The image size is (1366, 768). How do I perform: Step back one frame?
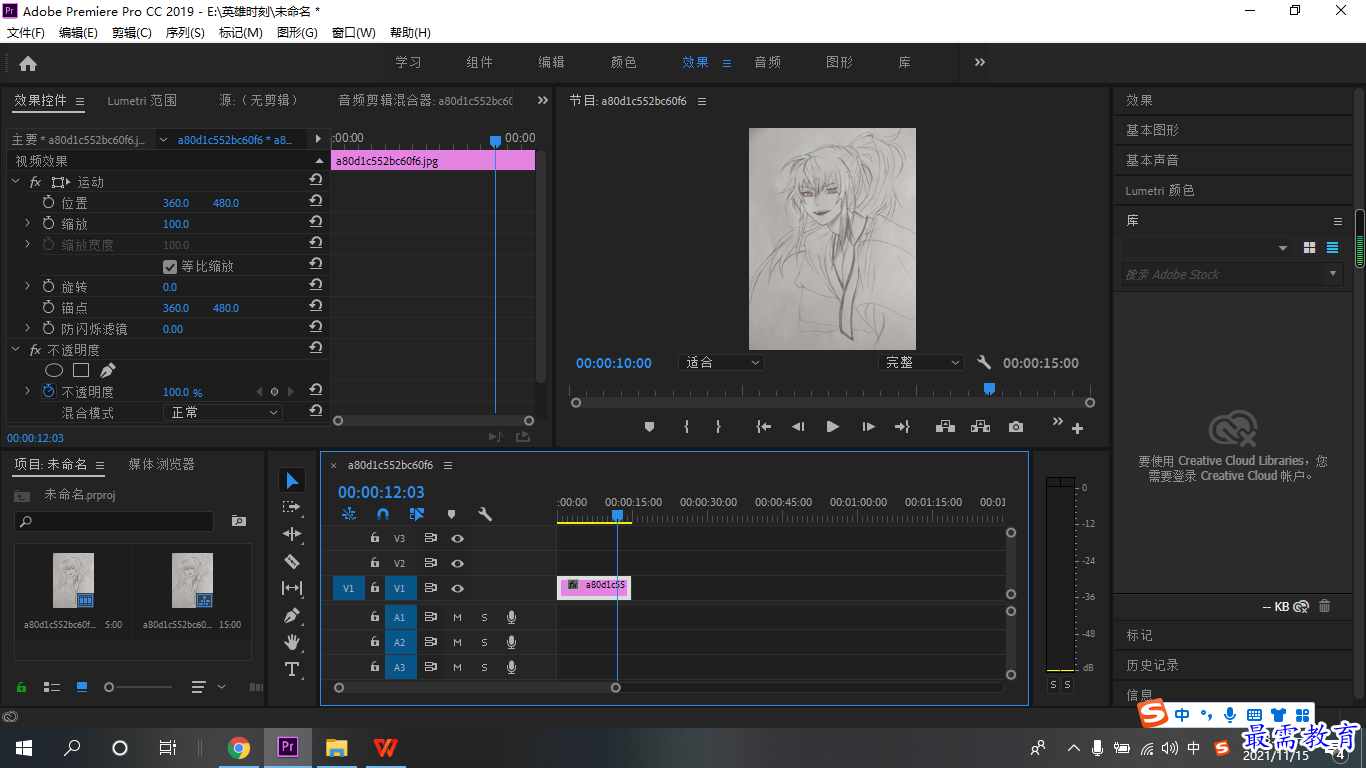(x=798, y=427)
